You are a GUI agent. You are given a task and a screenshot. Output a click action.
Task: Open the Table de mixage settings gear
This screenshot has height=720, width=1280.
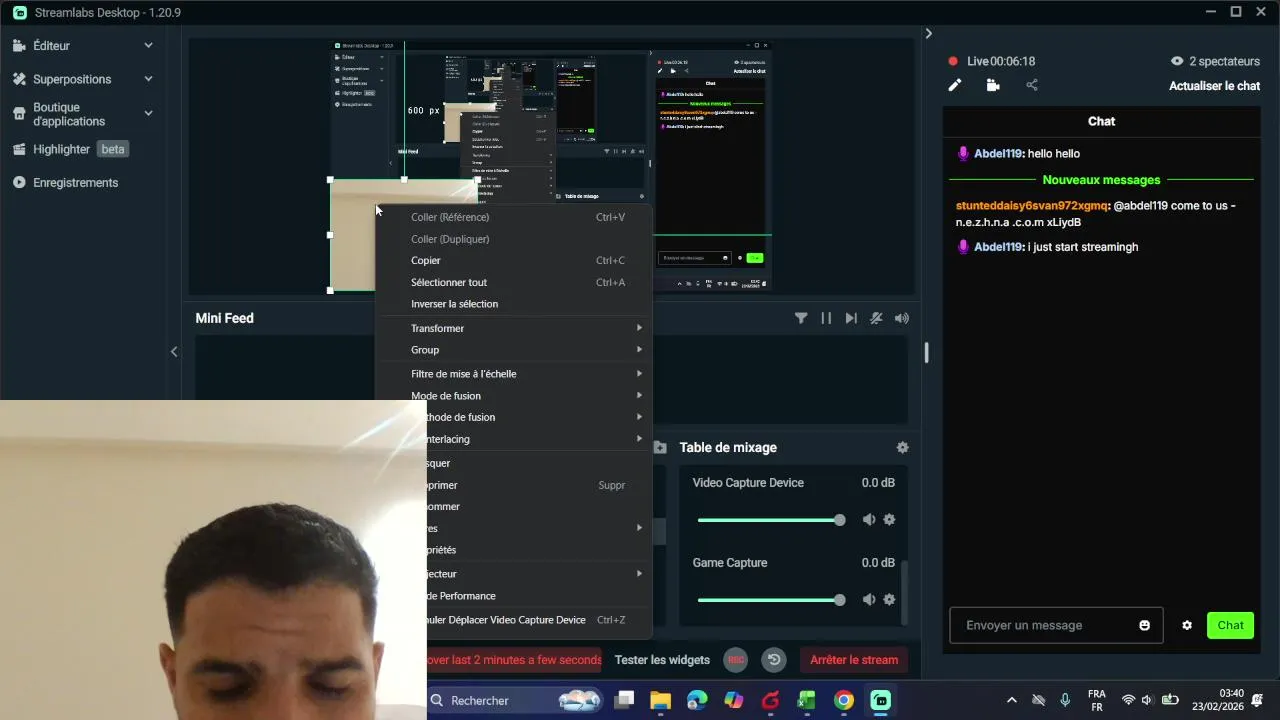pos(903,448)
